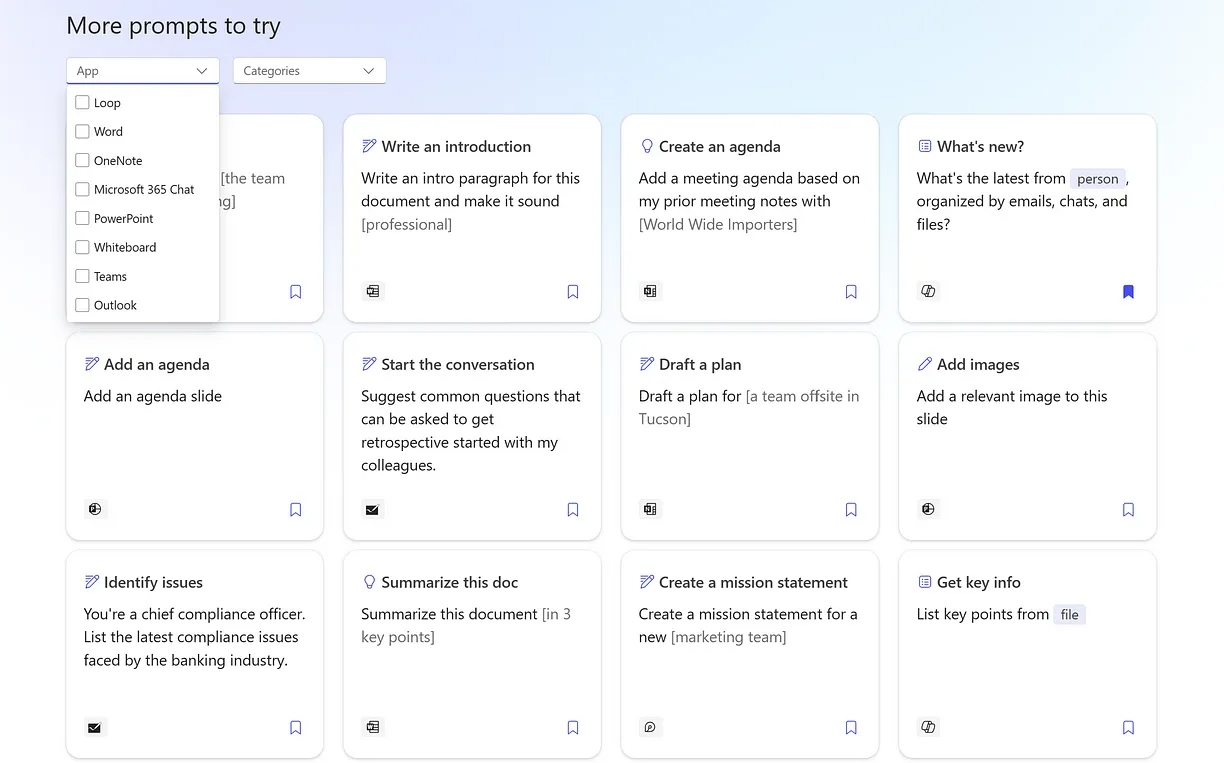
Task: Click the Outlook icon on "Identify issues" card
Action: click(x=95, y=728)
